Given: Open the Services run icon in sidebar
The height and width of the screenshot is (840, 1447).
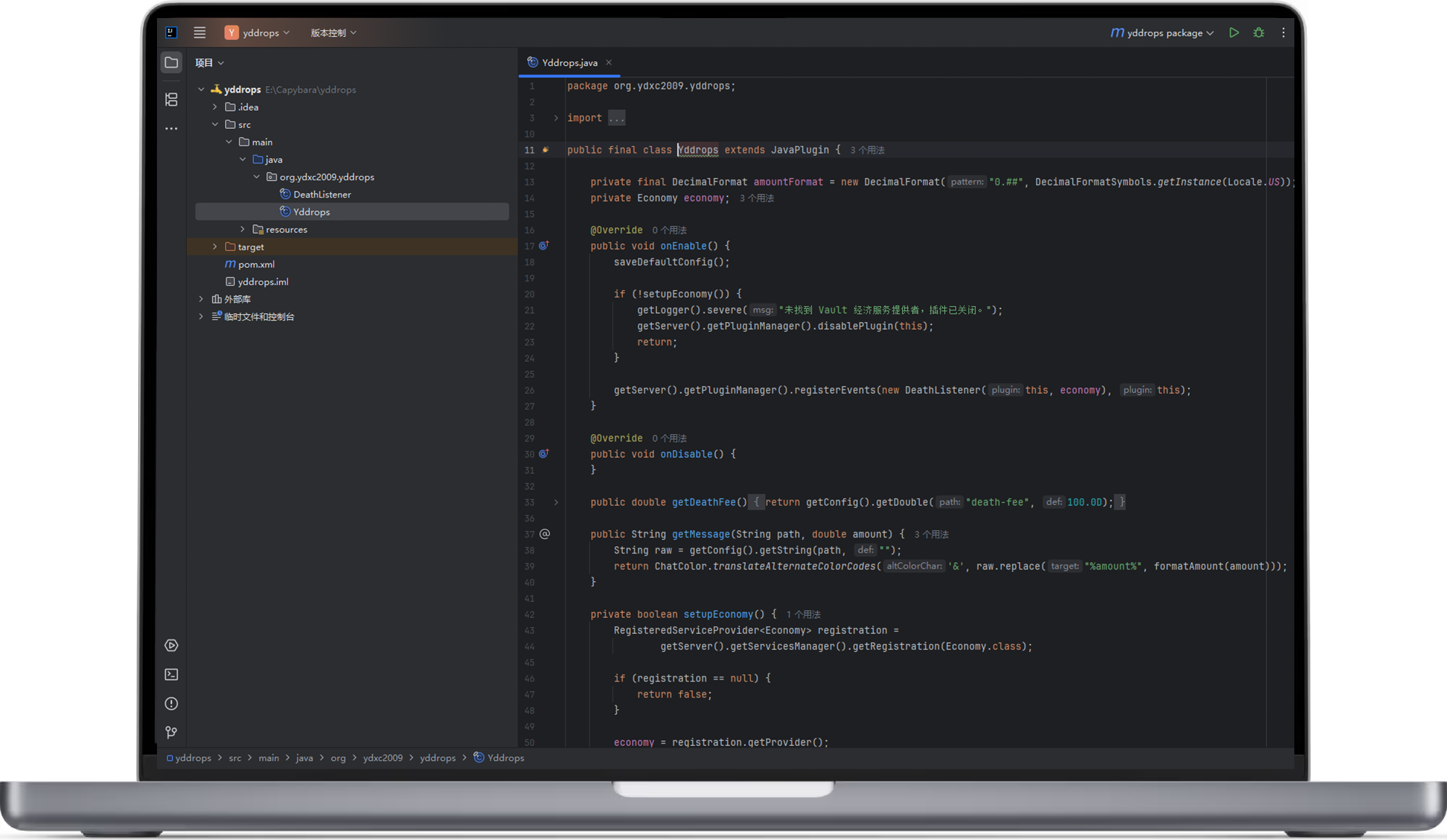Looking at the screenshot, I should [171, 645].
